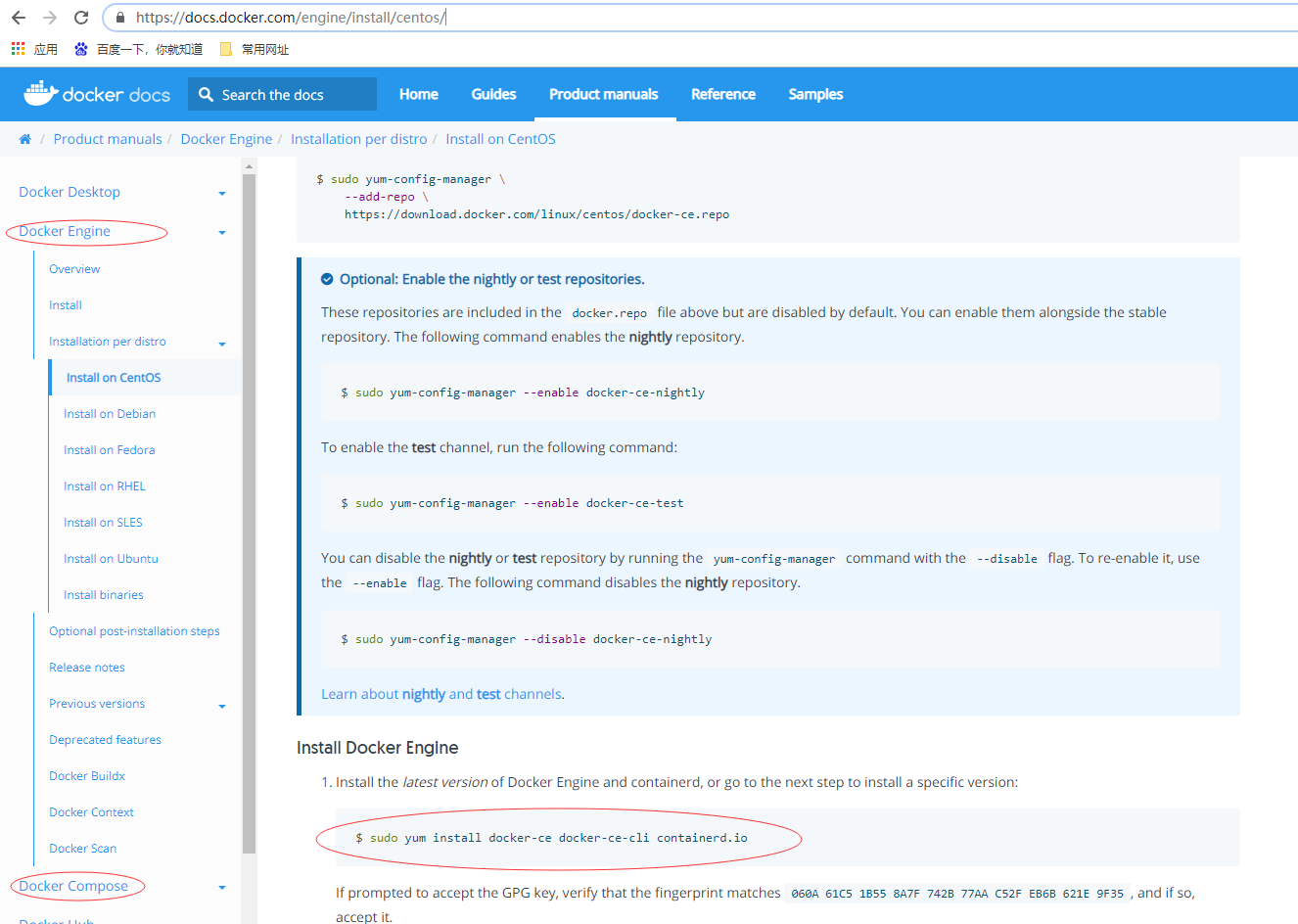Open the apps grid bookmark icon
Viewport: 1298px width, 924px height.
coord(18,48)
